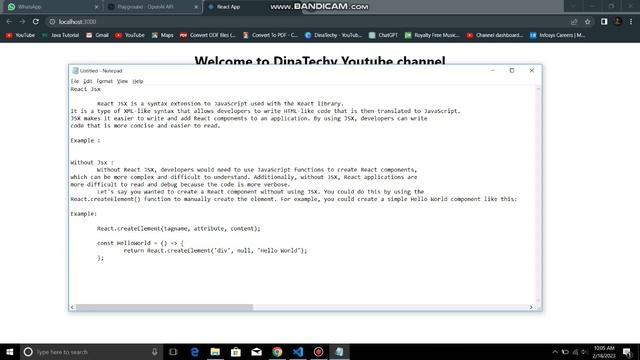Viewport: 640px width, 360px height.
Task: Click the microphone icon in search box
Action: (155, 352)
